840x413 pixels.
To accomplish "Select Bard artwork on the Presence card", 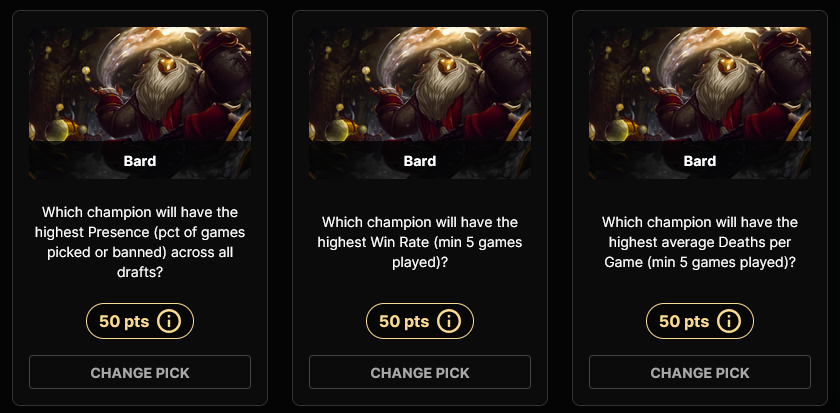I will click(x=140, y=103).
